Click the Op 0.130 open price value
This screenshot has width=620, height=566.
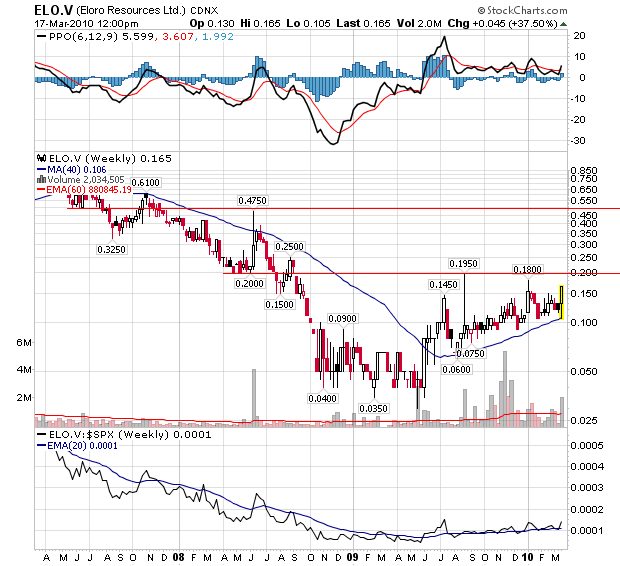coord(212,23)
